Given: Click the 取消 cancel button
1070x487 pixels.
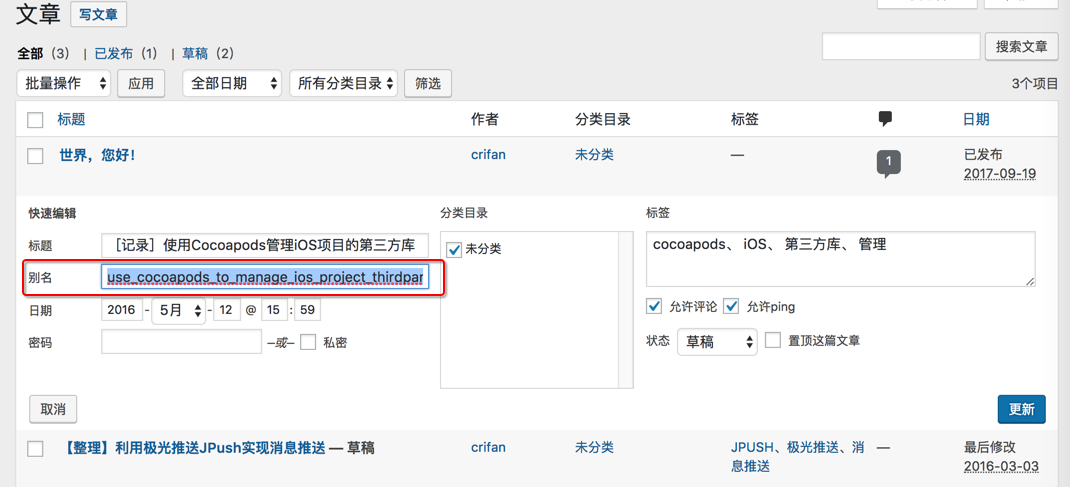Looking at the screenshot, I should [x=53, y=409].
